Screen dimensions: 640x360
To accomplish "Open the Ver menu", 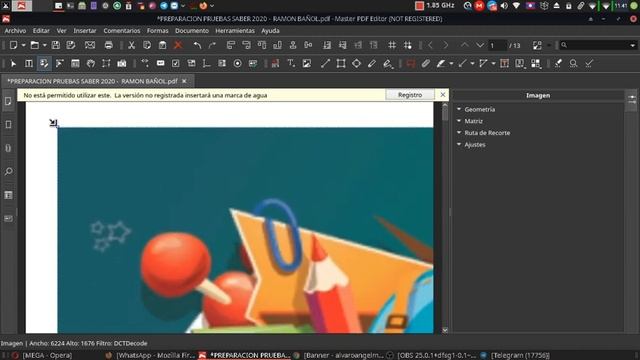I will pyautogui.click(x=62, y=31).
